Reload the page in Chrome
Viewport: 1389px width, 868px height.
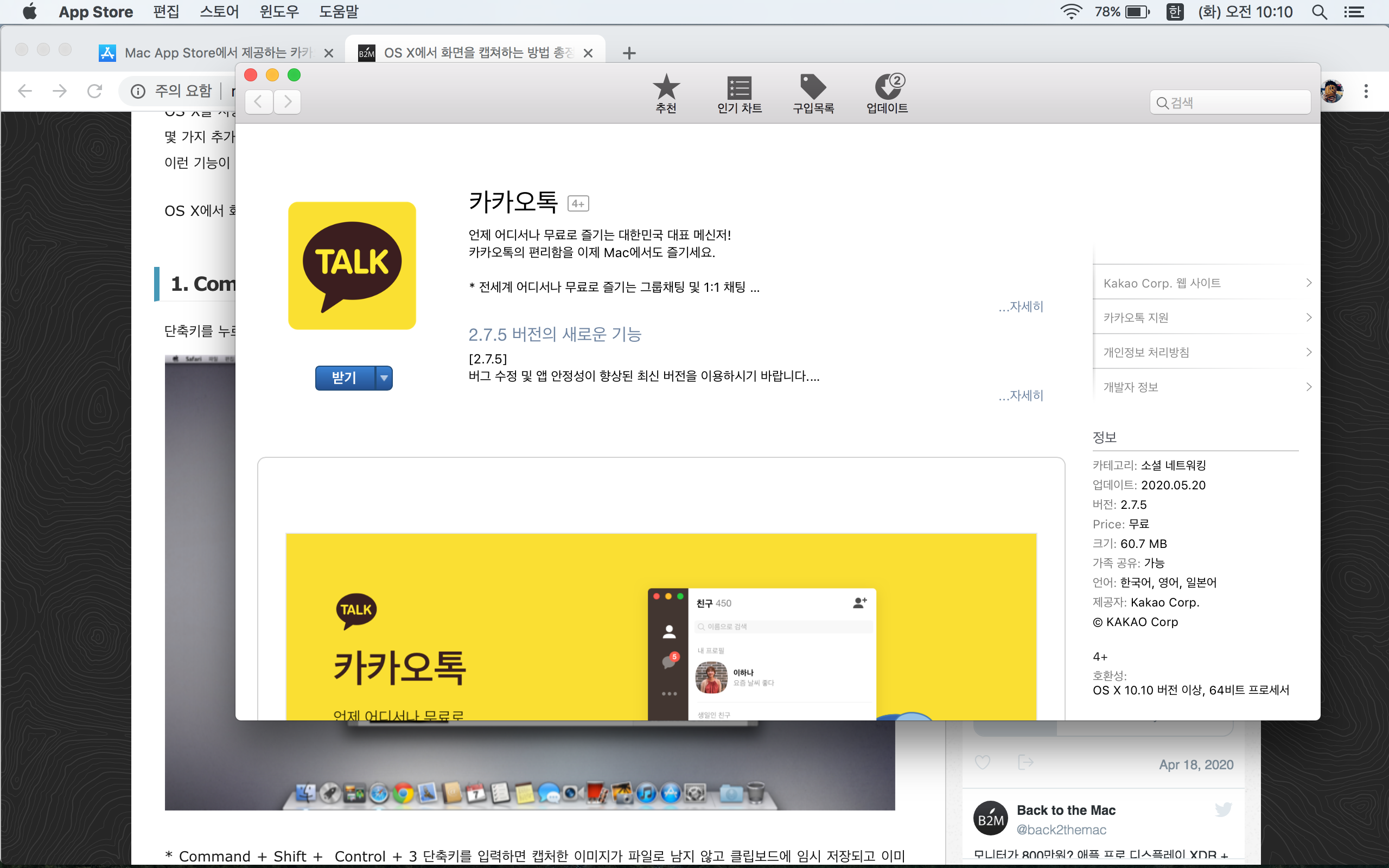click(x=95, y=91)
